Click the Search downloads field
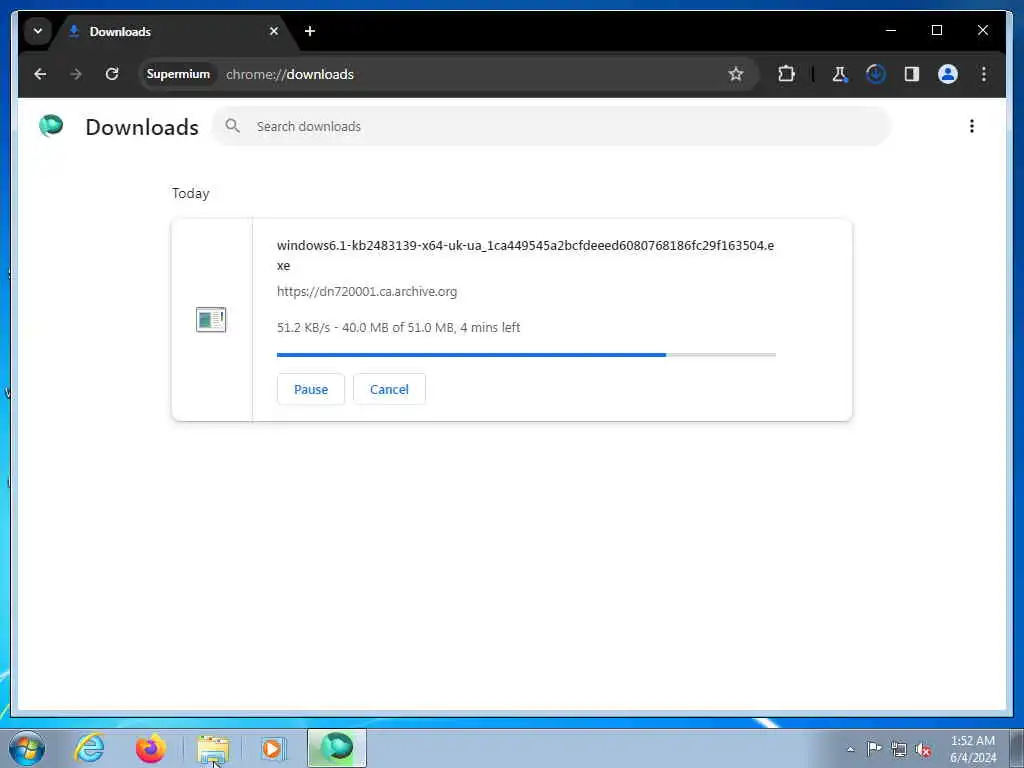 pos(552,126)
